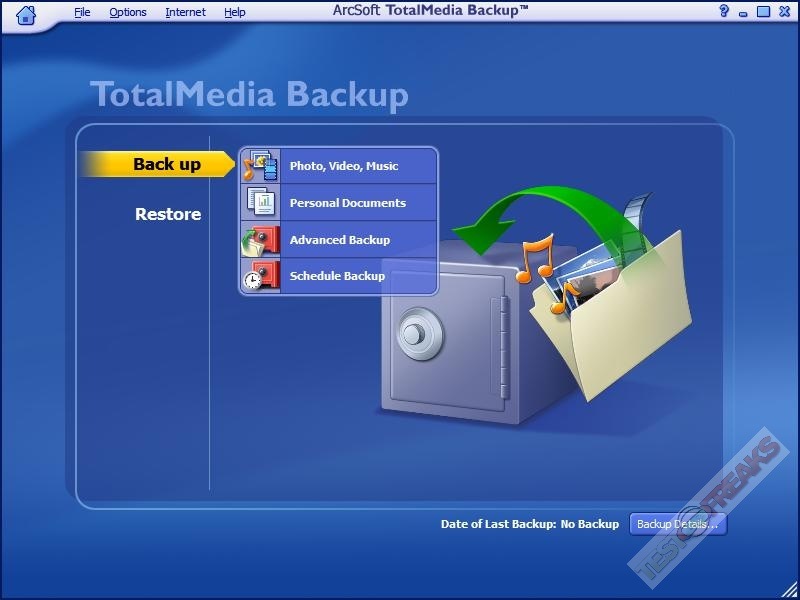This screenshot has height=600, width=800.
Task: Click the Advanced Backup camera icon
Action: (x=260, y=240)
